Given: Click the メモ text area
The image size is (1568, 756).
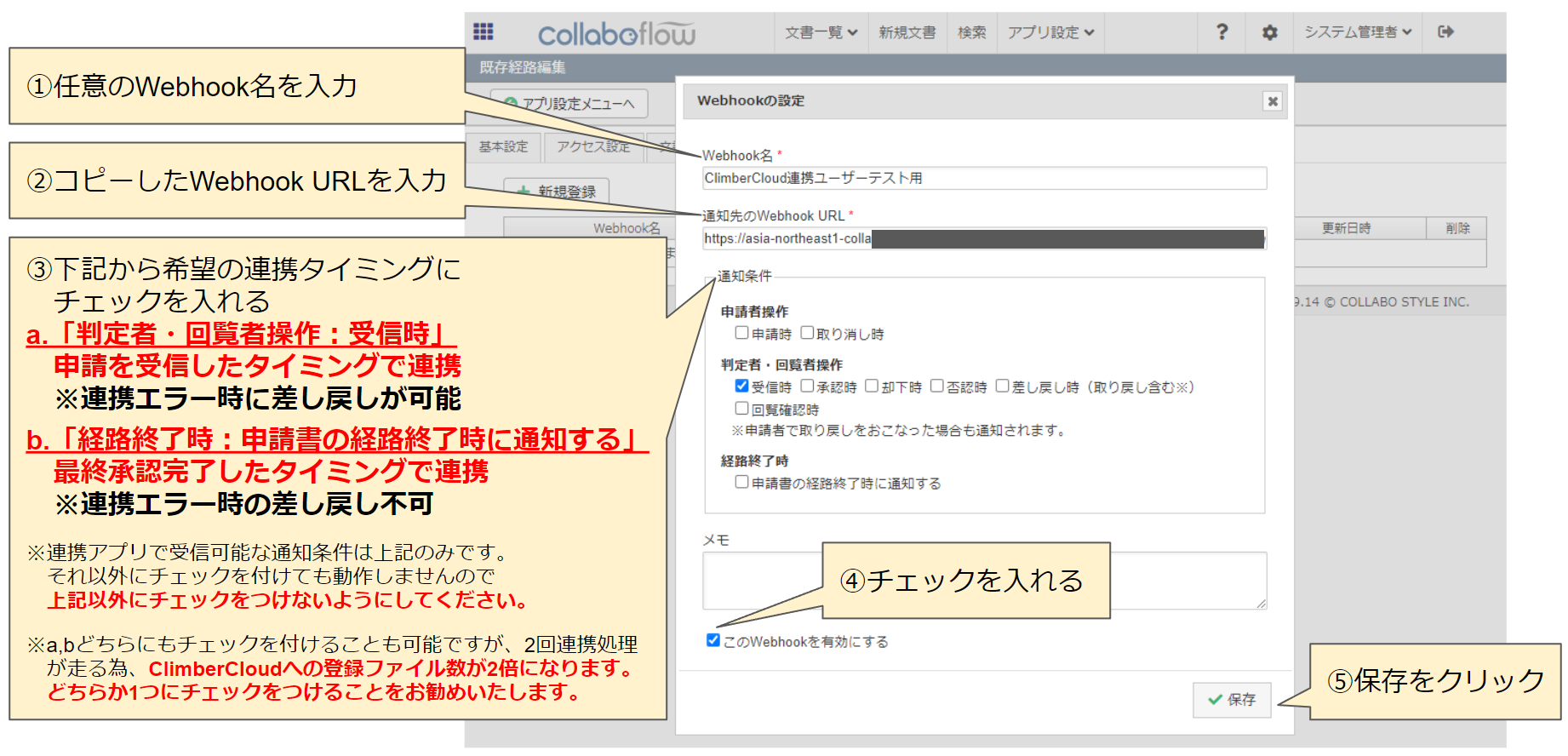Looking at the screenshot, I should (984, 581).
